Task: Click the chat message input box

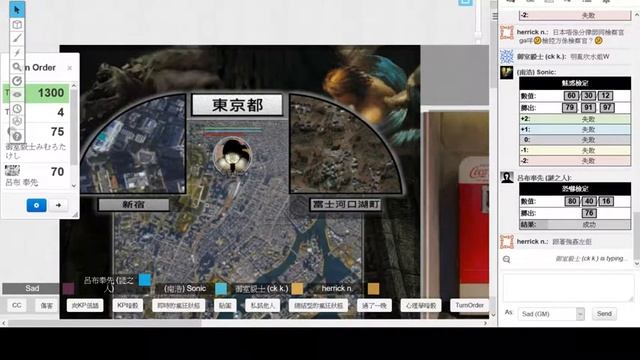Action: (568, 289)
